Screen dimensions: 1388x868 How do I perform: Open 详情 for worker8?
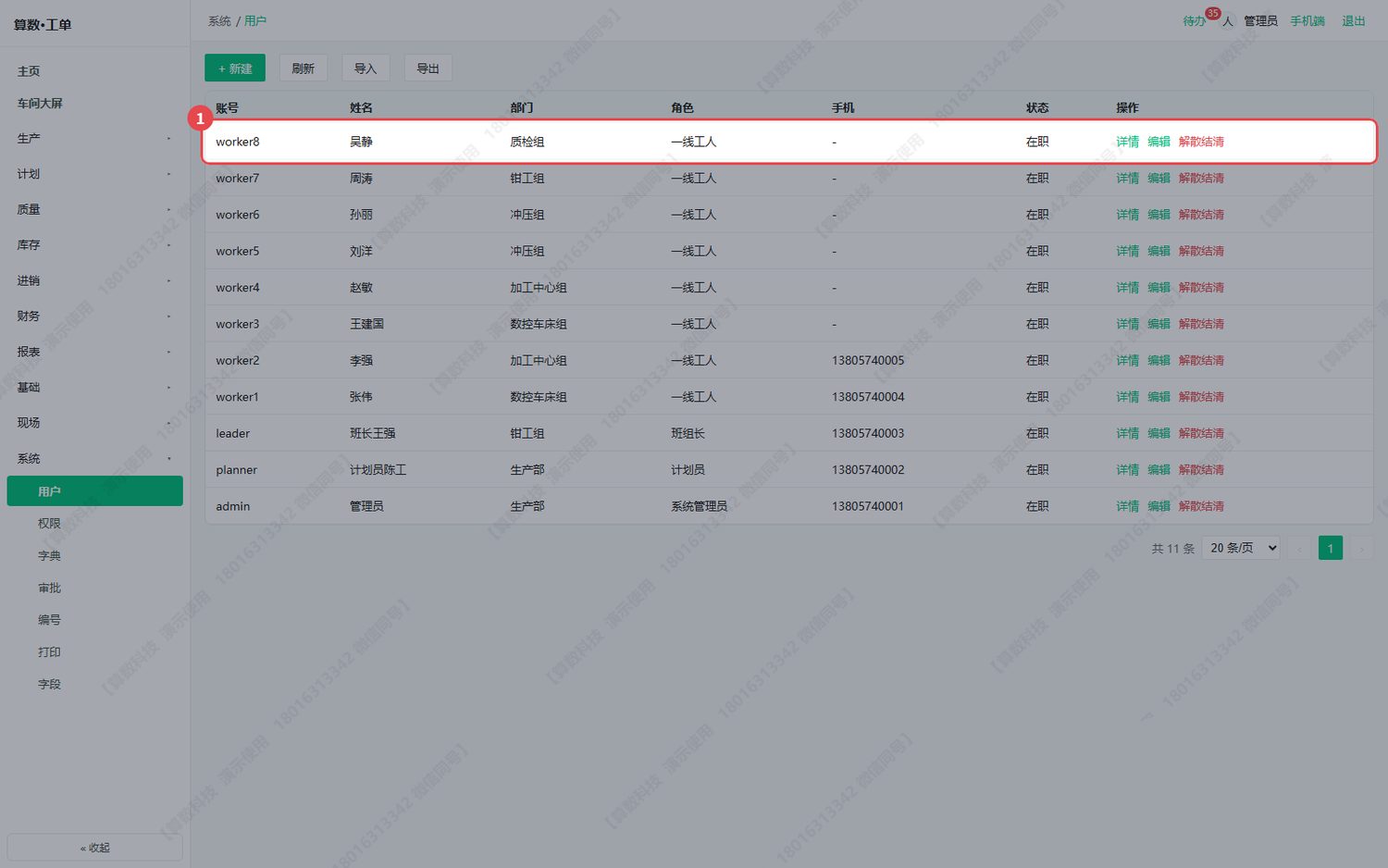coord(1127,142)
